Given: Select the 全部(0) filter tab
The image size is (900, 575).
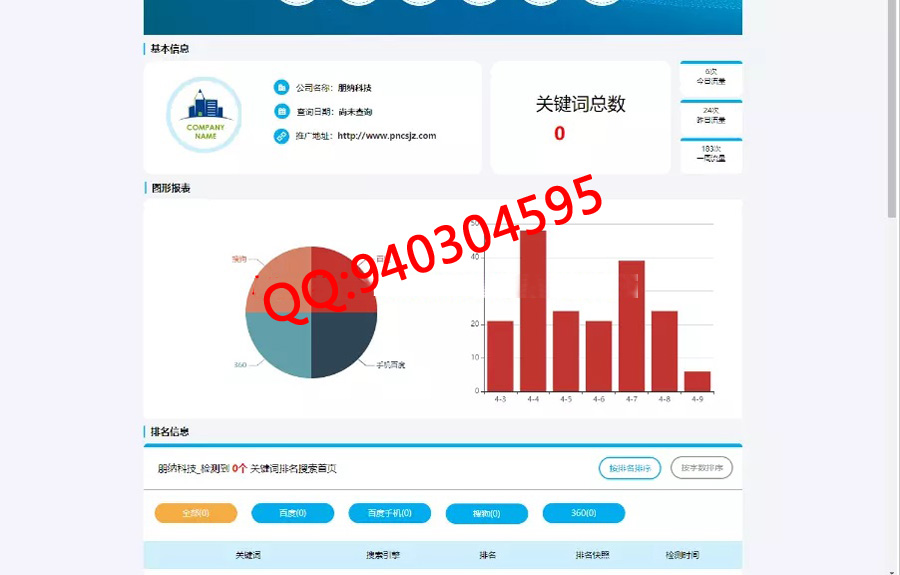Looking at the screenshot, I should pos(196,513).
